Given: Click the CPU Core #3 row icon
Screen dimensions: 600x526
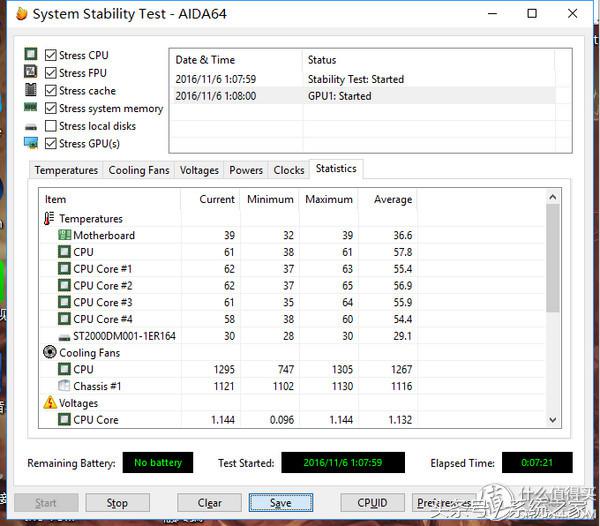Looking at the screenshot, I should pyautogui.click(x=64, y=302).
